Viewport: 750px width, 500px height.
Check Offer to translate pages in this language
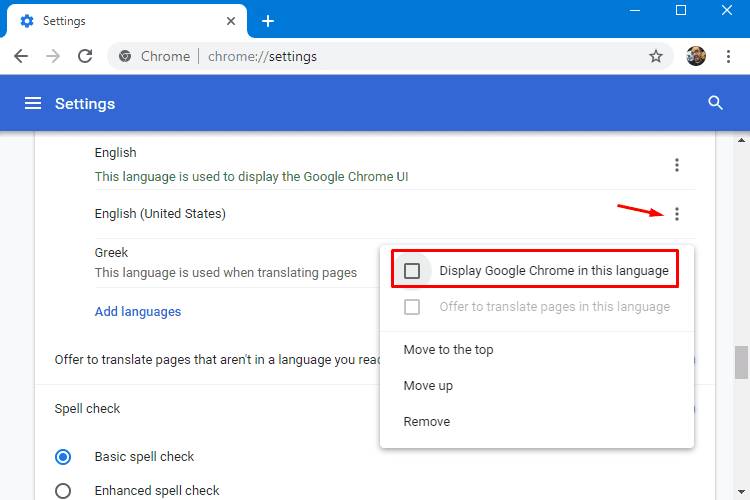pyautogui.click(x=412, y=307)
